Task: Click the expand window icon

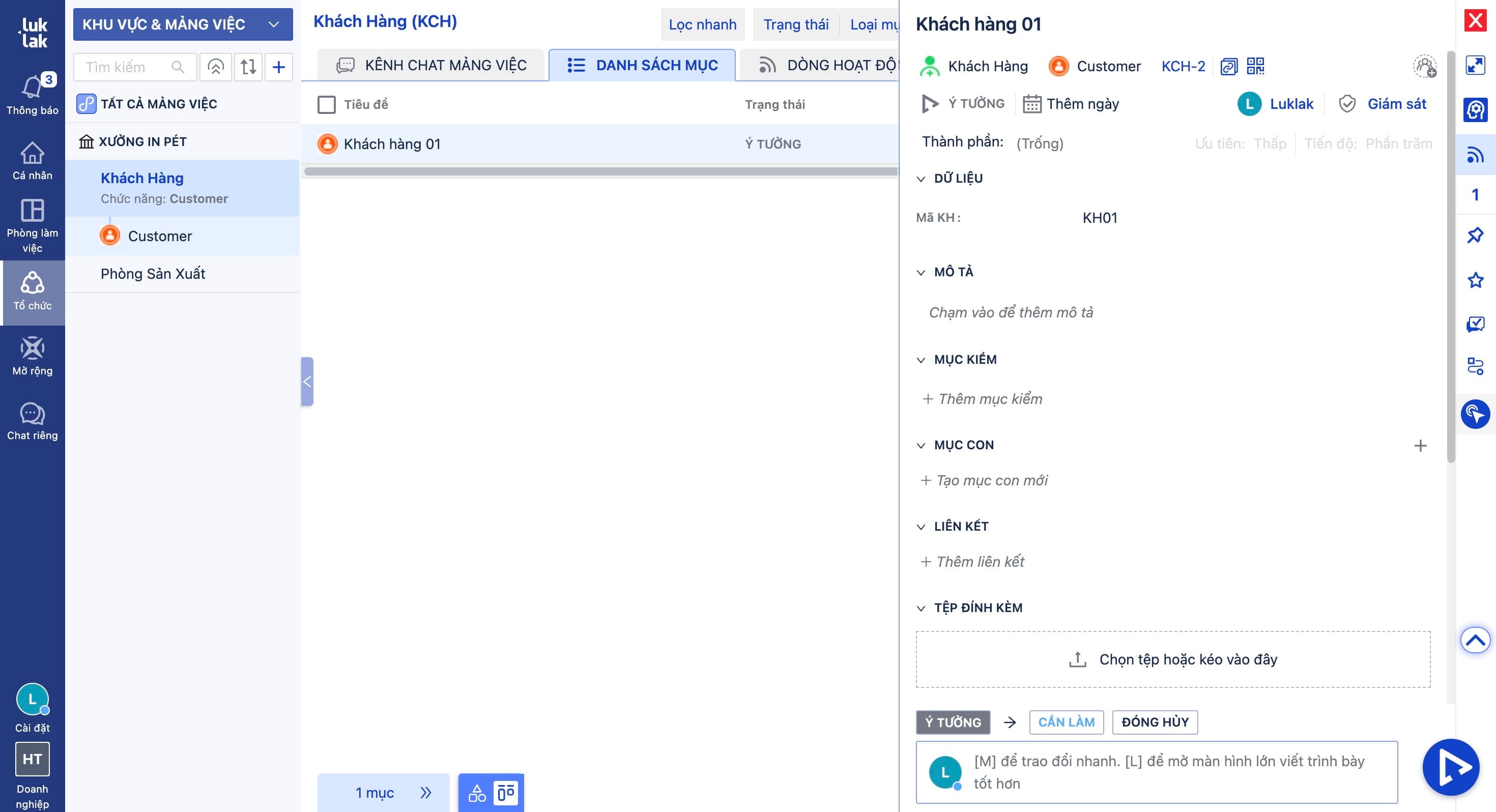Action: point(1475,65)
